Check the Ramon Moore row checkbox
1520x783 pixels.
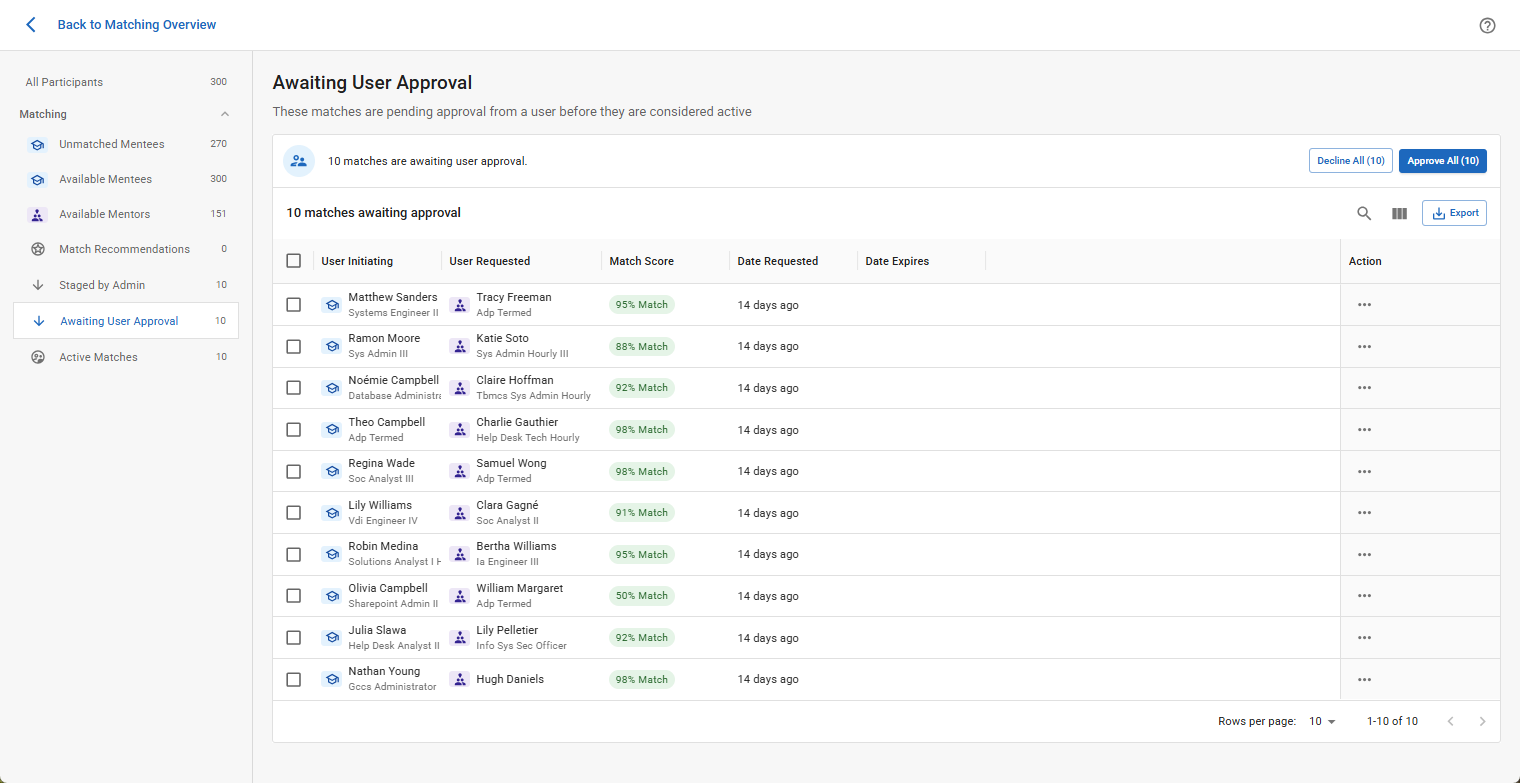coord(293,346)
